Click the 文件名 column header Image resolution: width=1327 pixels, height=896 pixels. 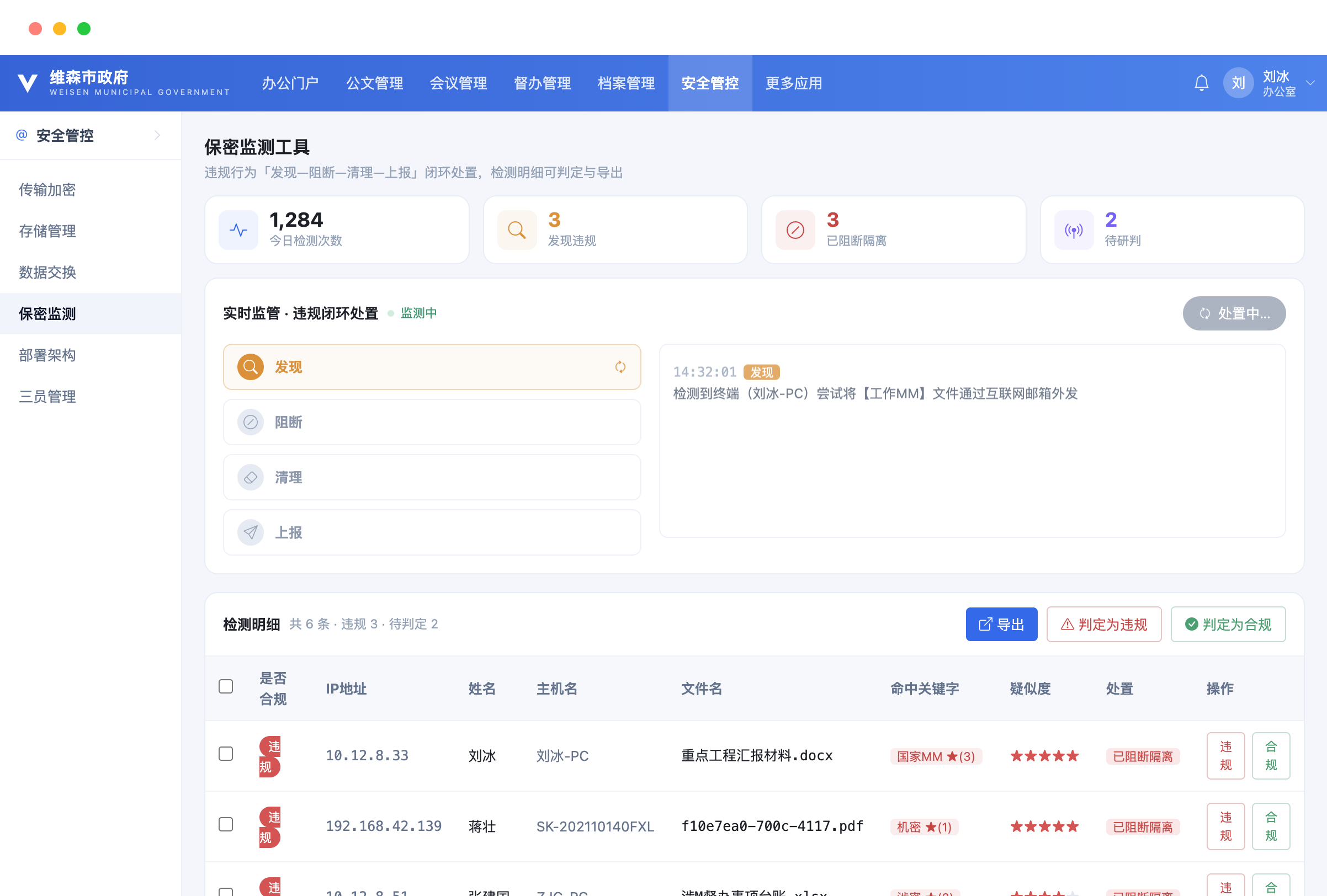702,689
